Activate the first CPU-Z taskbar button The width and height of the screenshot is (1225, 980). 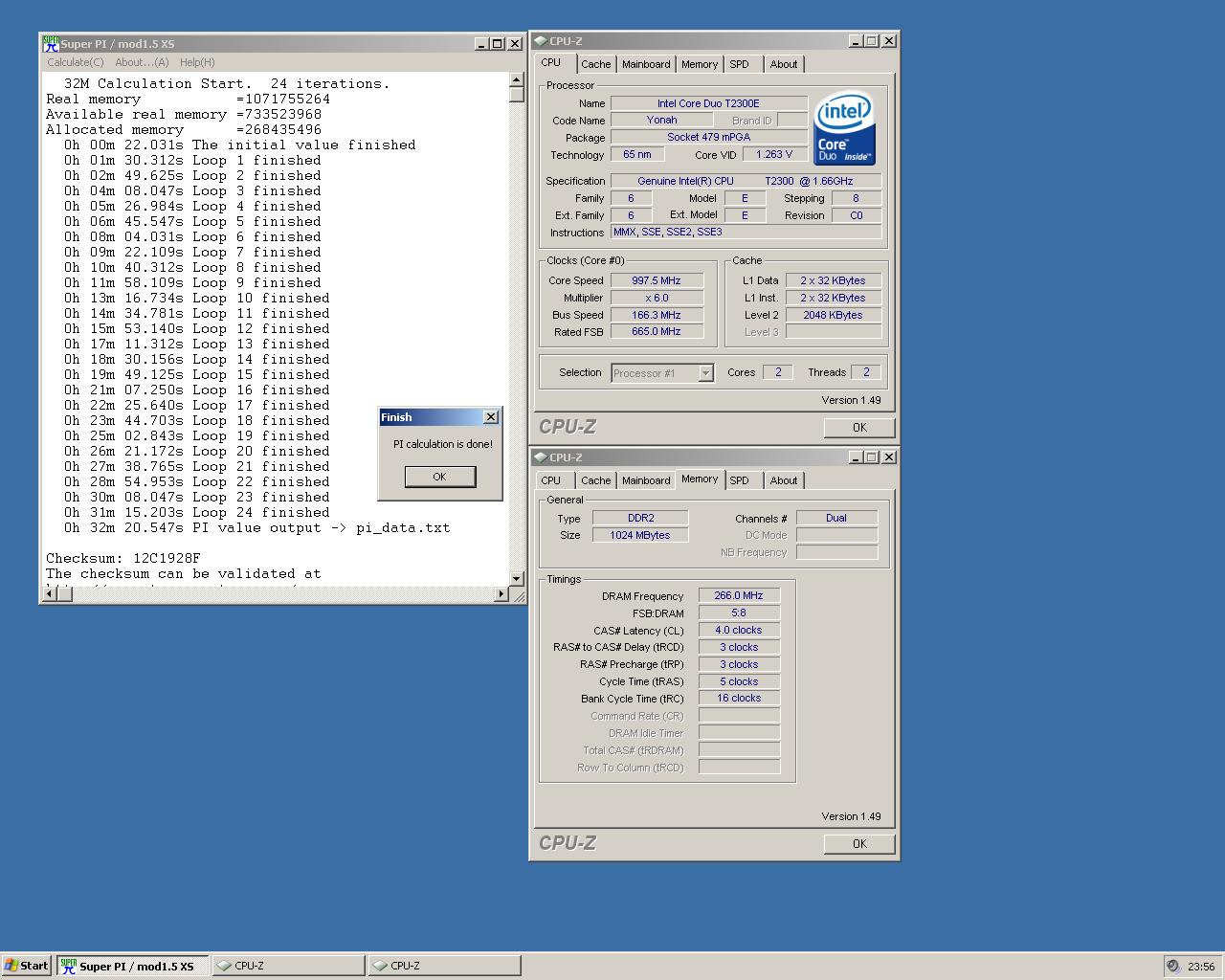click(288, 966)
